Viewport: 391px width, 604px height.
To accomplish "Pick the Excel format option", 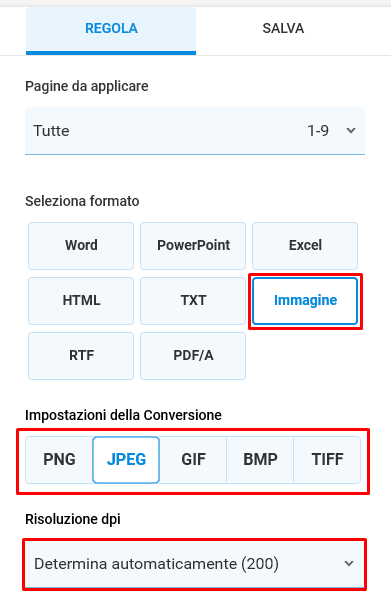I will 305,245.
